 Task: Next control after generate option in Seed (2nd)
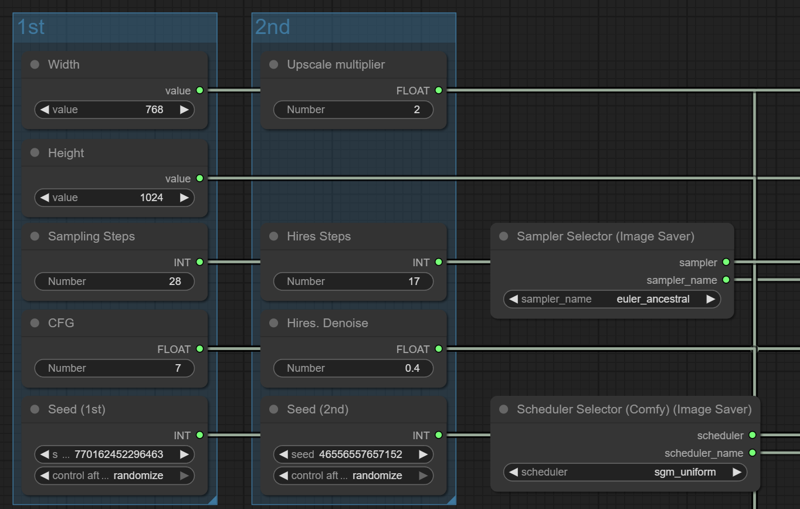(x=423, y=476)
